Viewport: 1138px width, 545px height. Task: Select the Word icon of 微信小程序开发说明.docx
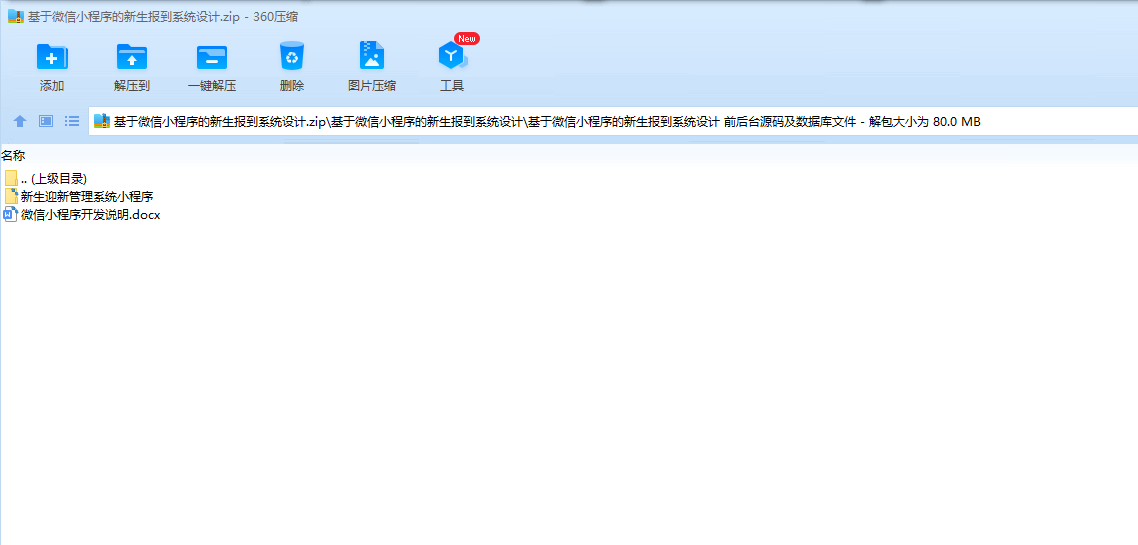click(11, 215)
